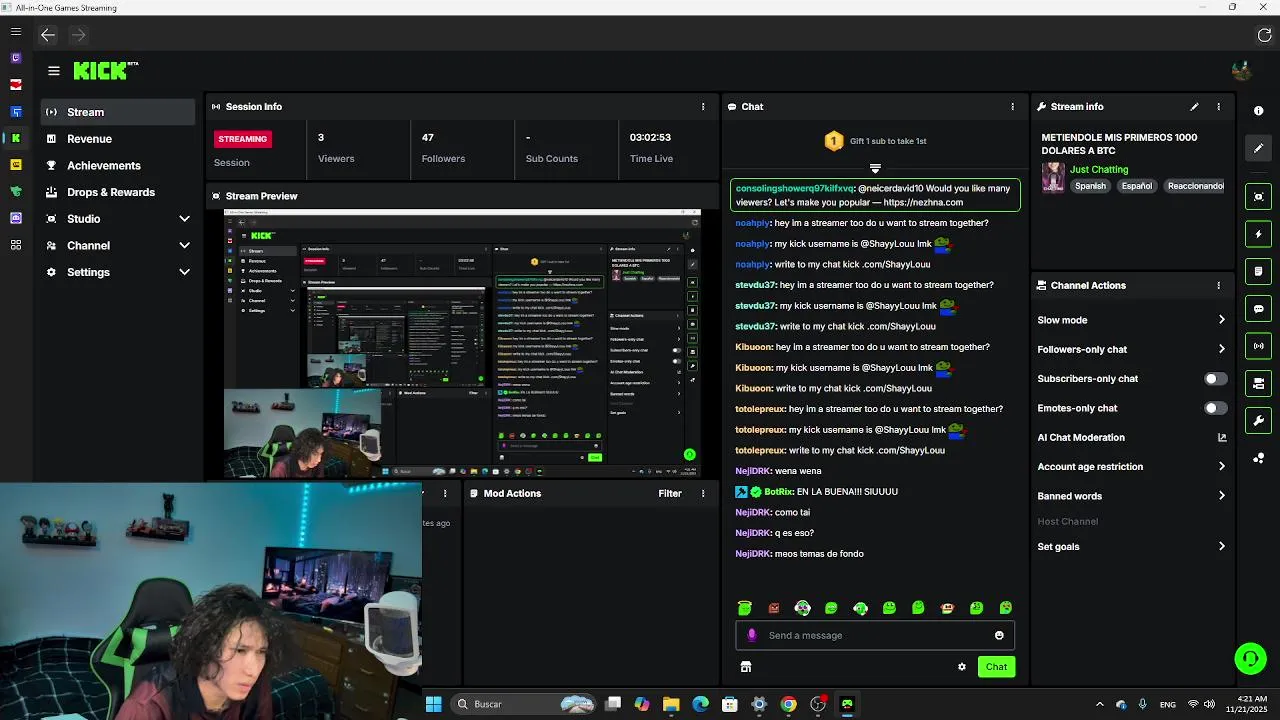Open OBS Studio from the taskbar
This screenshot has width=1280, height=720.
coord(818,704)
